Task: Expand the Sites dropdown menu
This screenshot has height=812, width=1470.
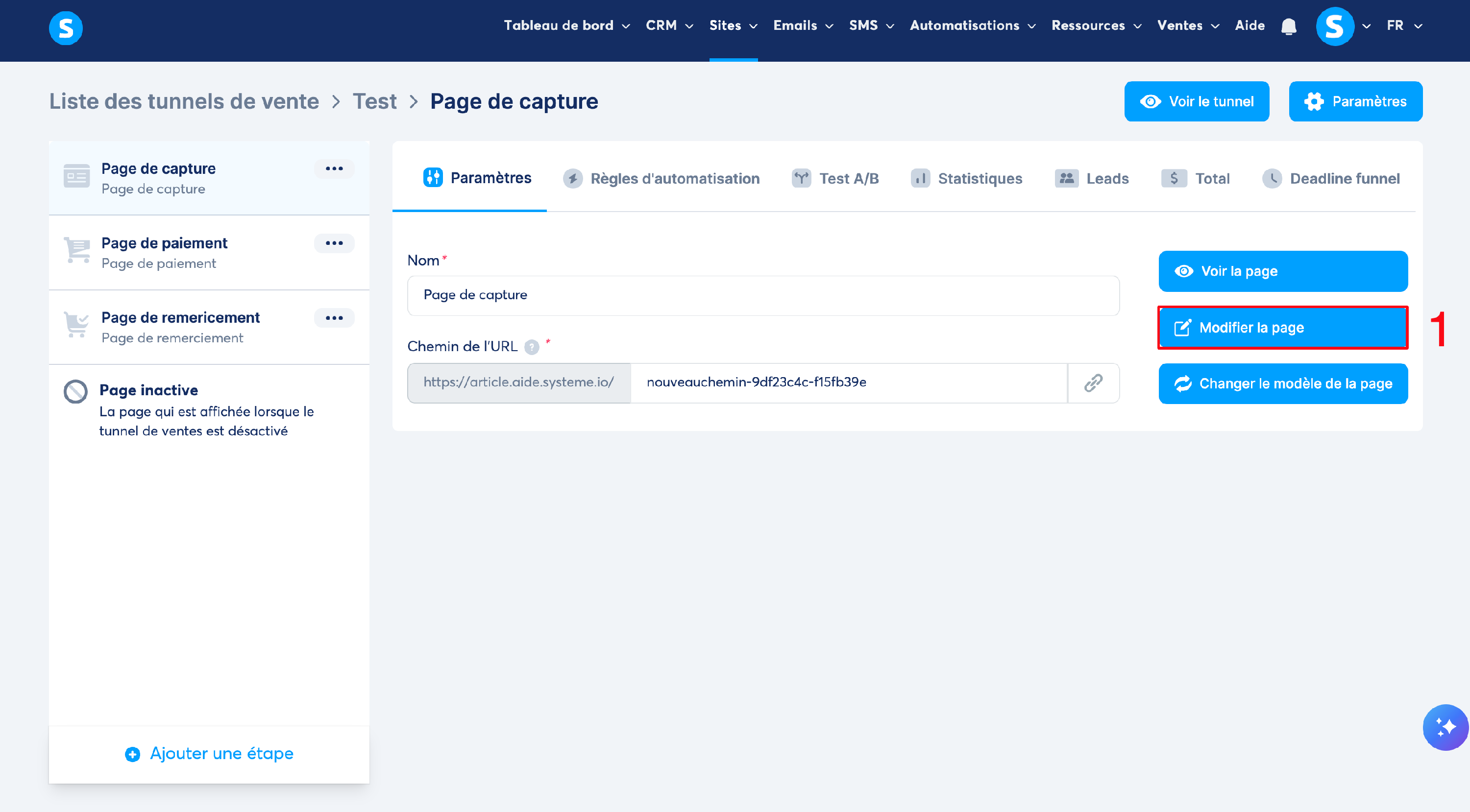Action: [733, 25]
